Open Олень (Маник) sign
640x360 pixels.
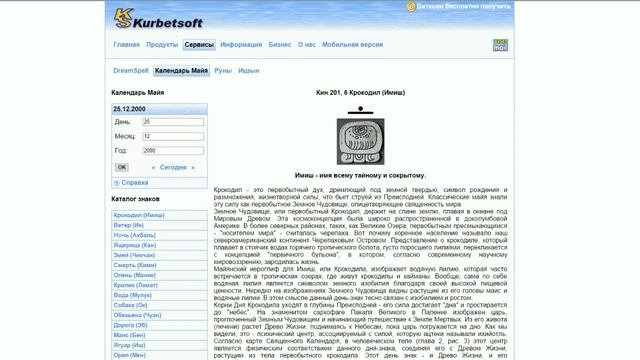click(135, 275)
